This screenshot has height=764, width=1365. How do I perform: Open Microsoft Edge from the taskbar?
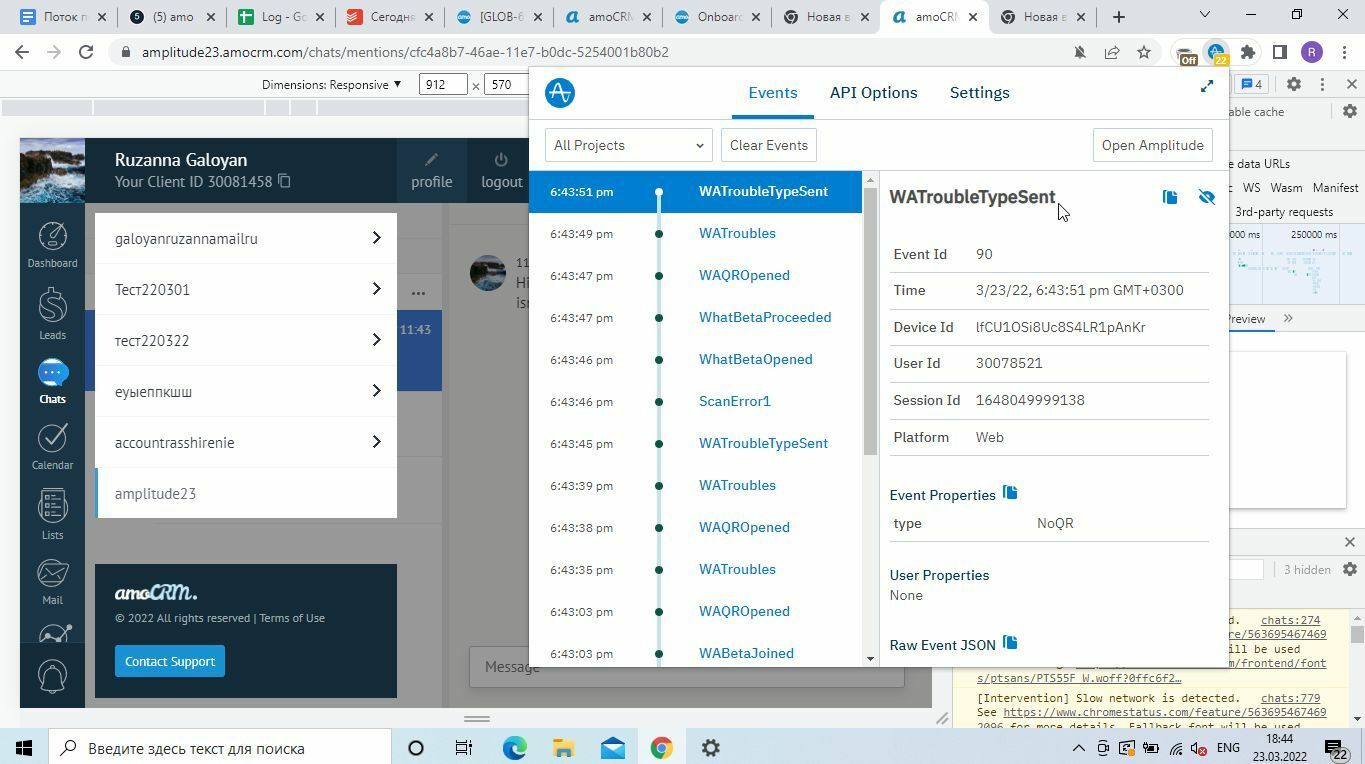tap(515, 748)
